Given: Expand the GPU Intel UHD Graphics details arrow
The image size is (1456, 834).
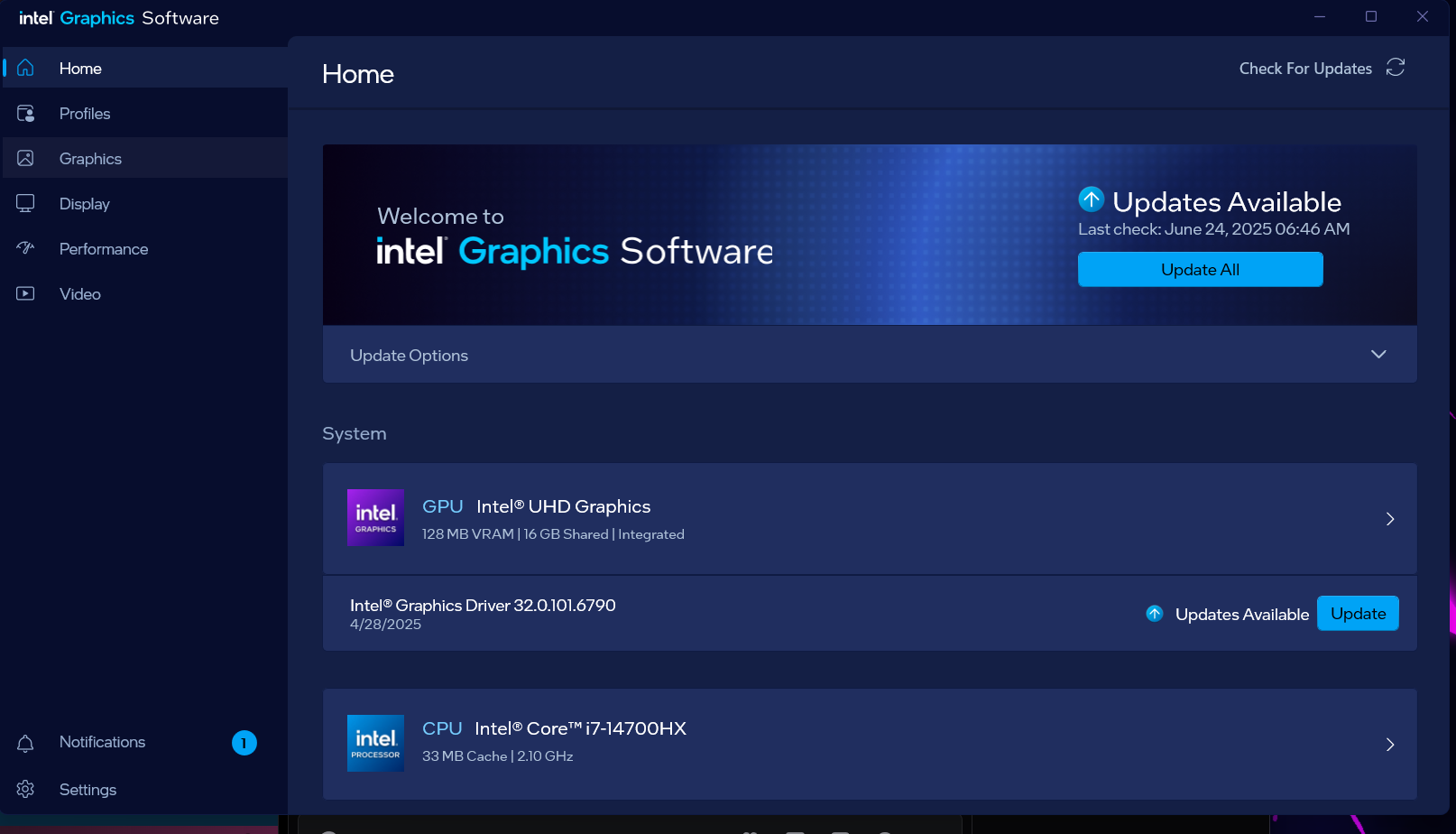Looking at the screenshot, I should pyautogui.click(x=1390, y=519).
